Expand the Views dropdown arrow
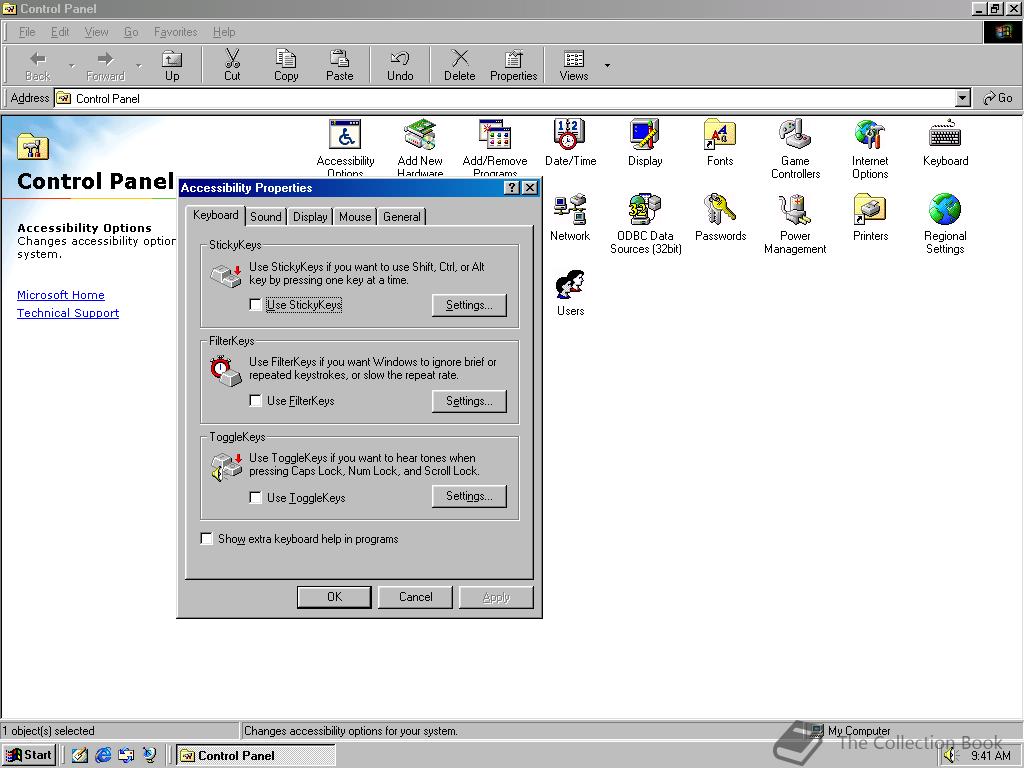The image size is (1024, 768). [x=607, y=65]
